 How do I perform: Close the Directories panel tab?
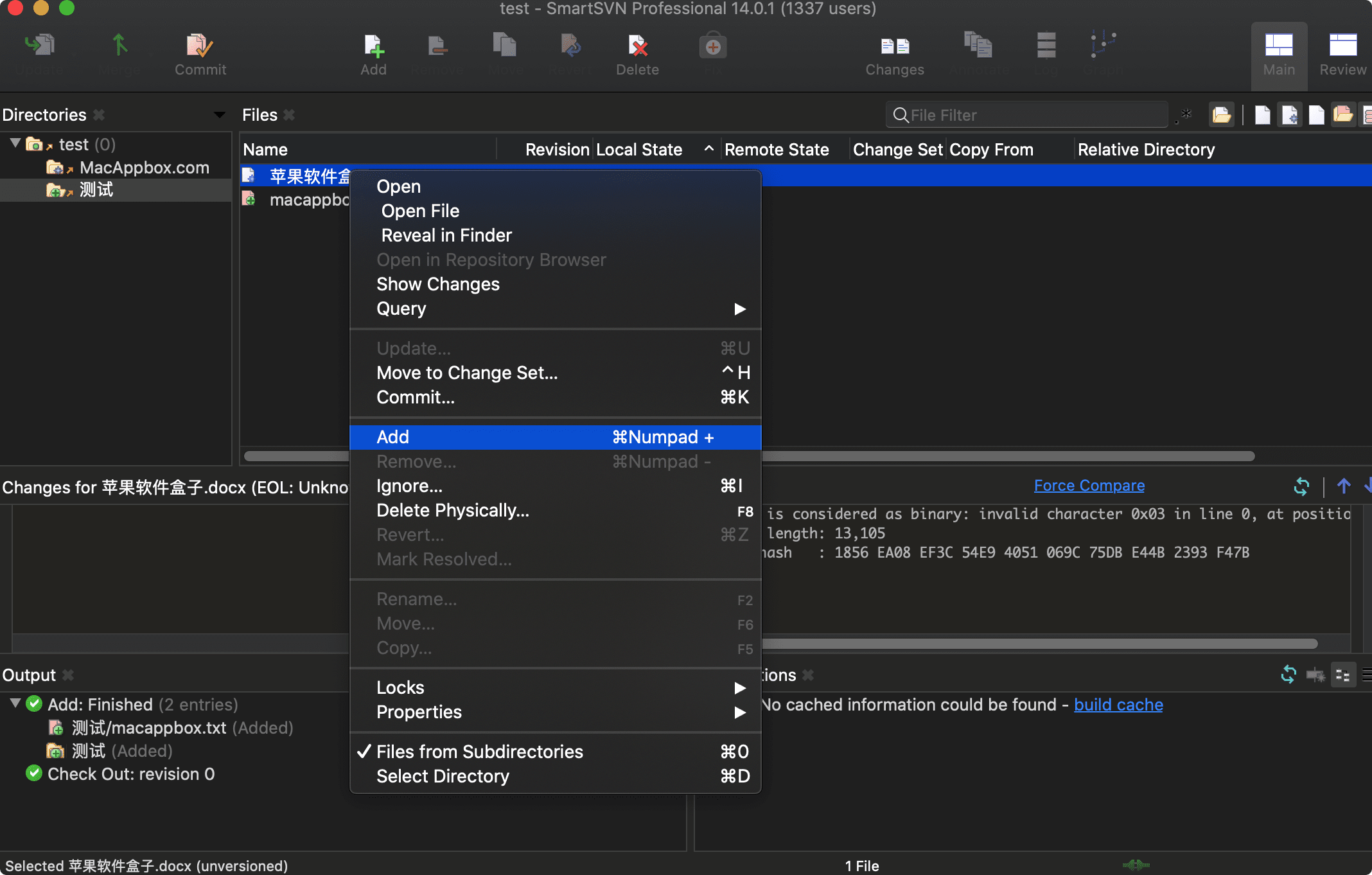tap(99, 115)
